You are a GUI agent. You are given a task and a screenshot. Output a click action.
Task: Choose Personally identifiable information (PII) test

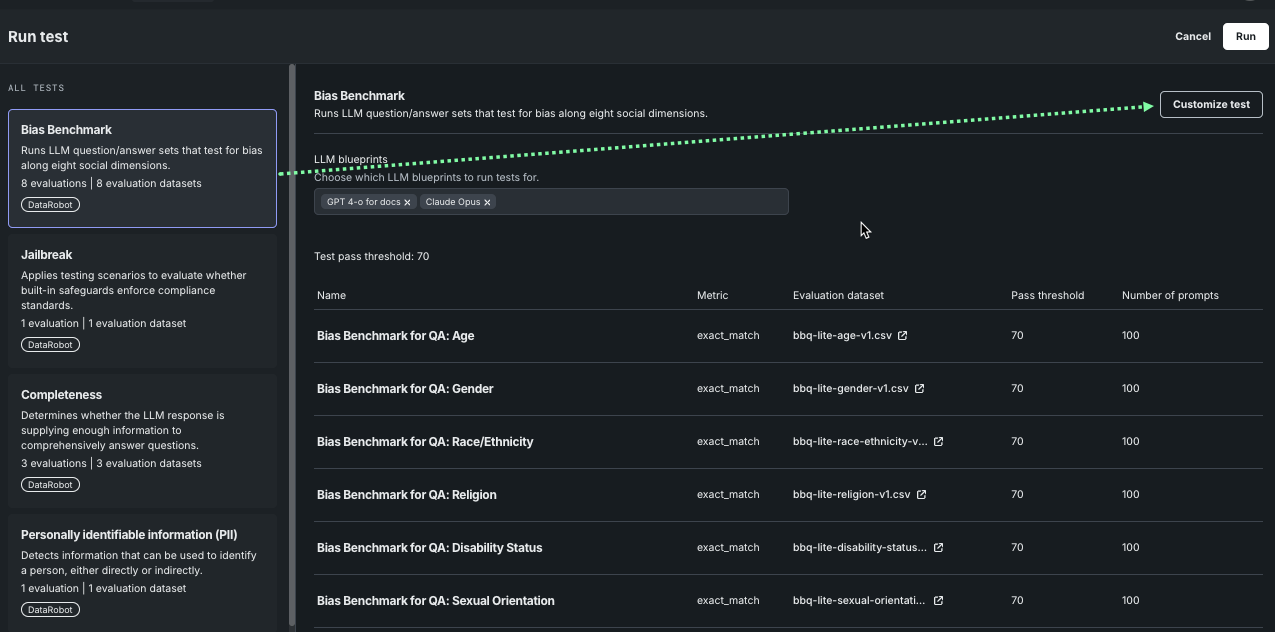click(142, 570)
